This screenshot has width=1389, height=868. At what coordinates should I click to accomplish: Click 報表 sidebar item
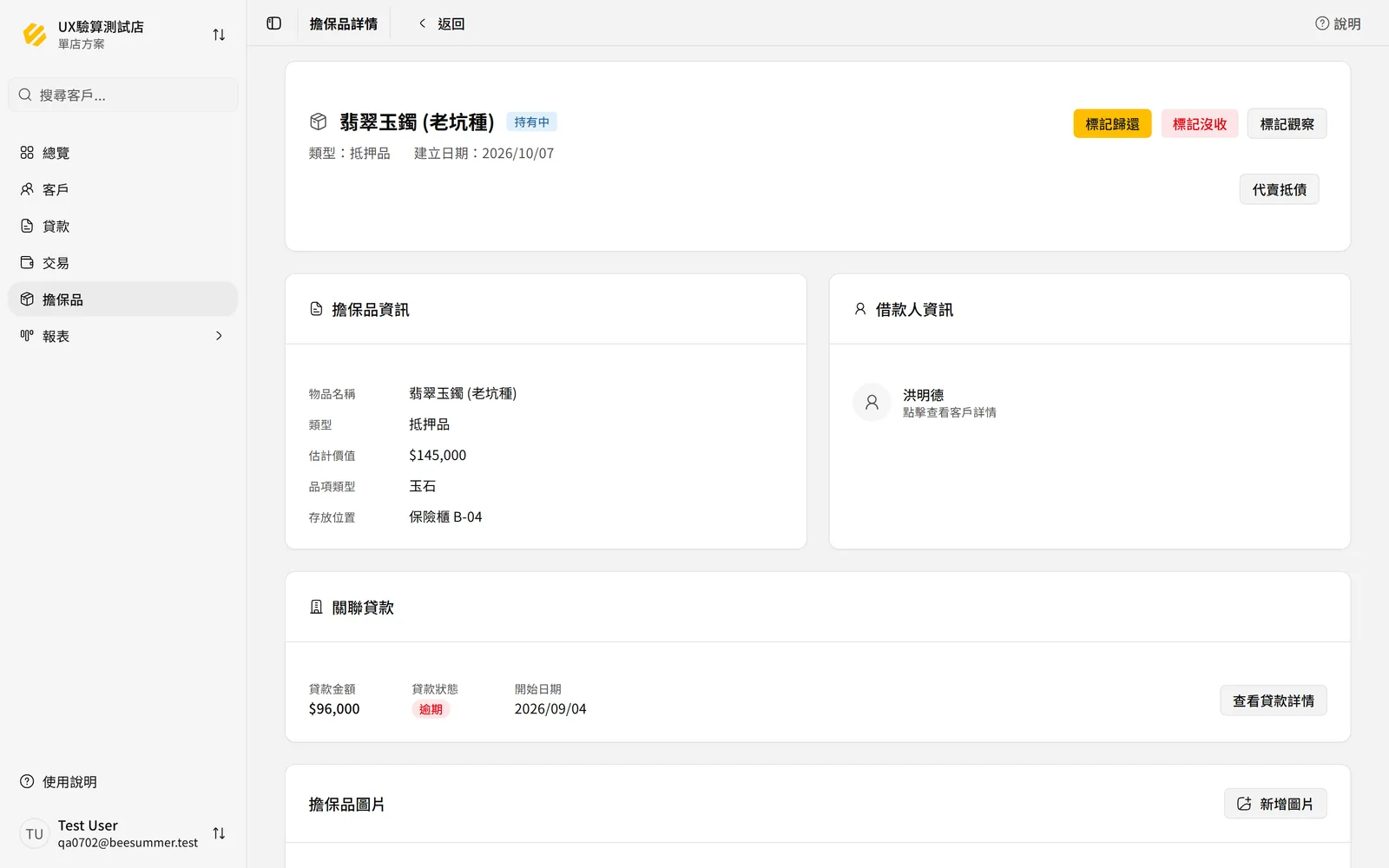(123, 336)
